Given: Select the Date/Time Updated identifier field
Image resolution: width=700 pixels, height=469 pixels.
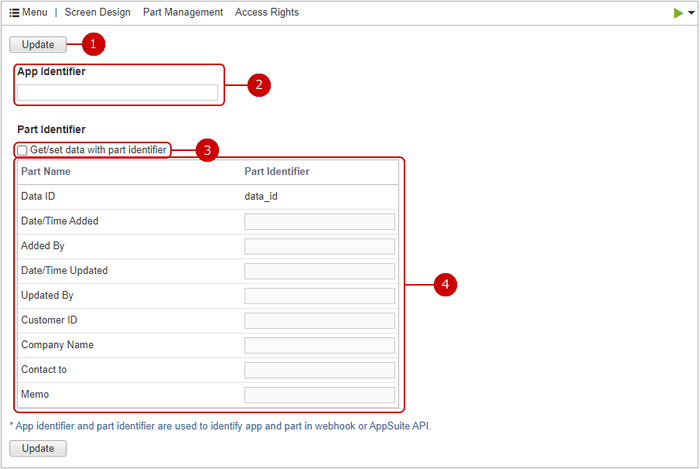Looking at the screenshot, I should pos(319,271).
